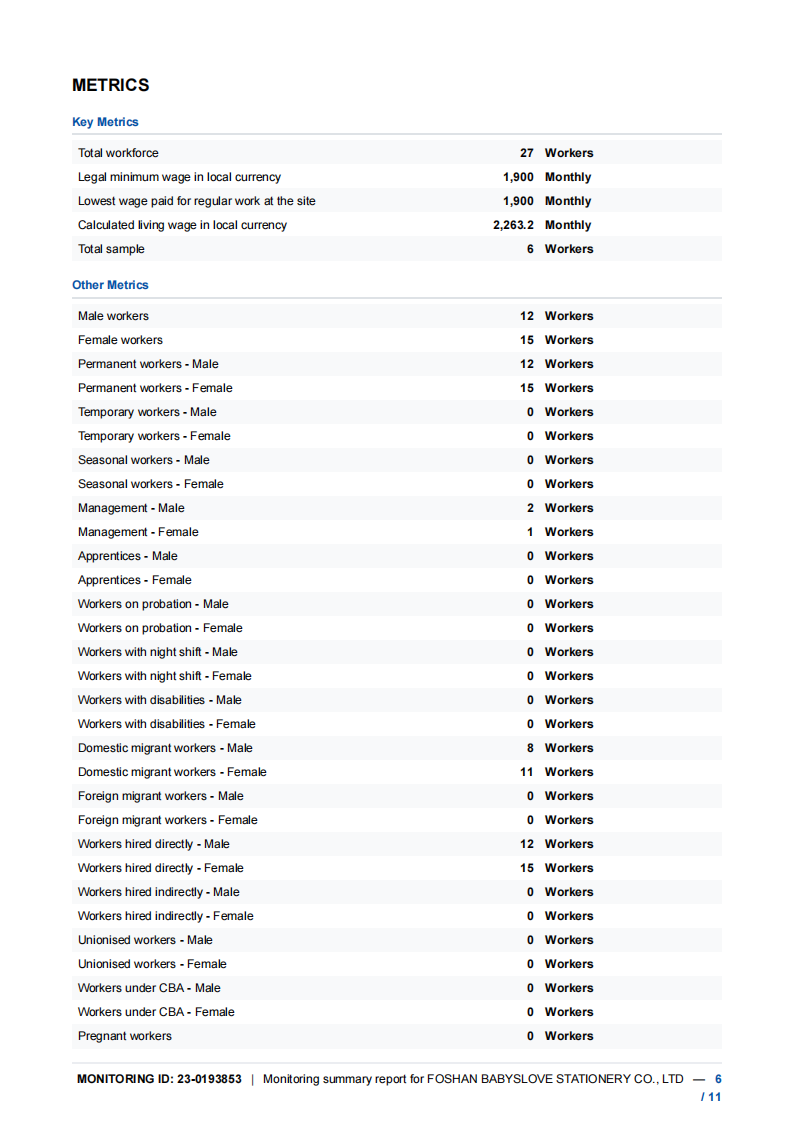
Task: Click the Legal minimum wage row label
Action: [x=179, y=177]
